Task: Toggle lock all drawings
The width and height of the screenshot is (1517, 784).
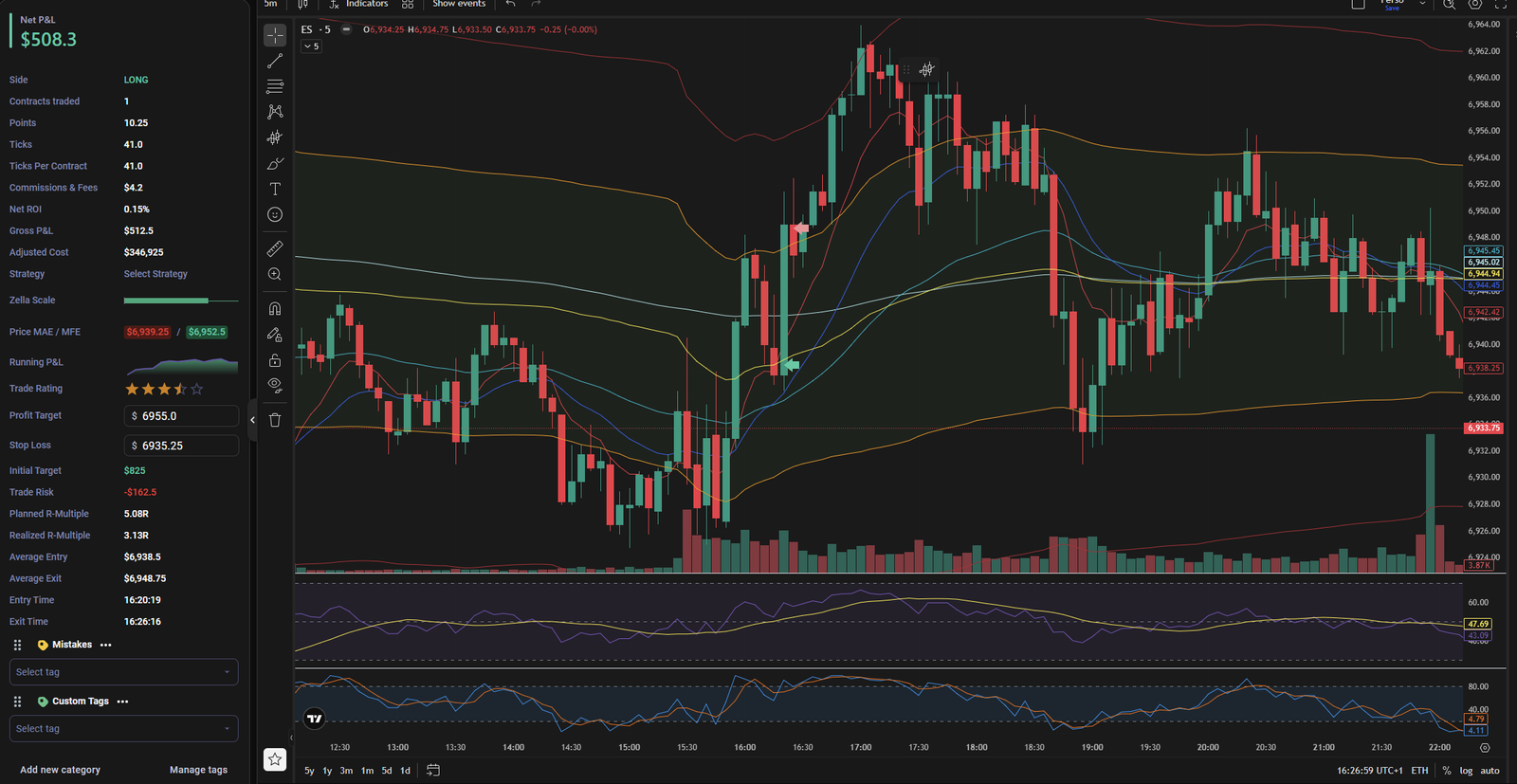Action: tap(275, 360)
